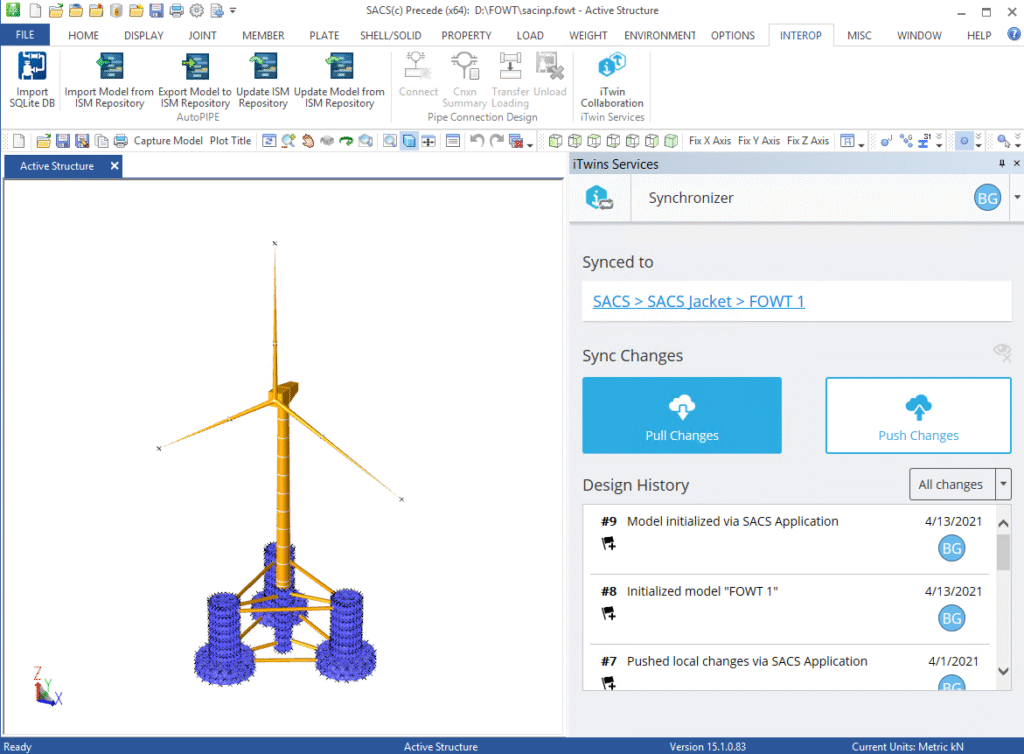Toggle Fix X Axis
1024x754 pixels.
point(710,141)
